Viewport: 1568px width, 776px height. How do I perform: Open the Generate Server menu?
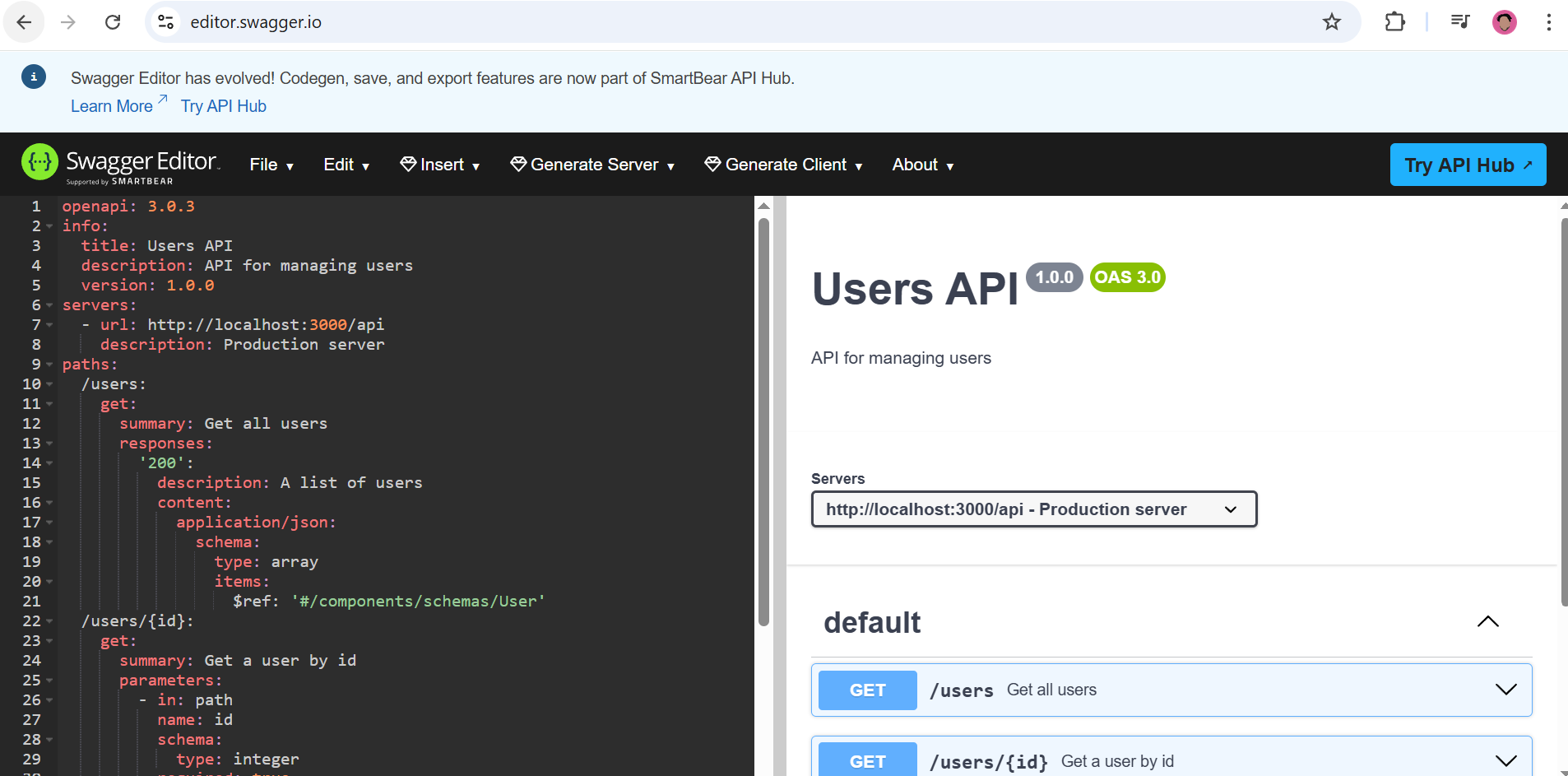592,165
